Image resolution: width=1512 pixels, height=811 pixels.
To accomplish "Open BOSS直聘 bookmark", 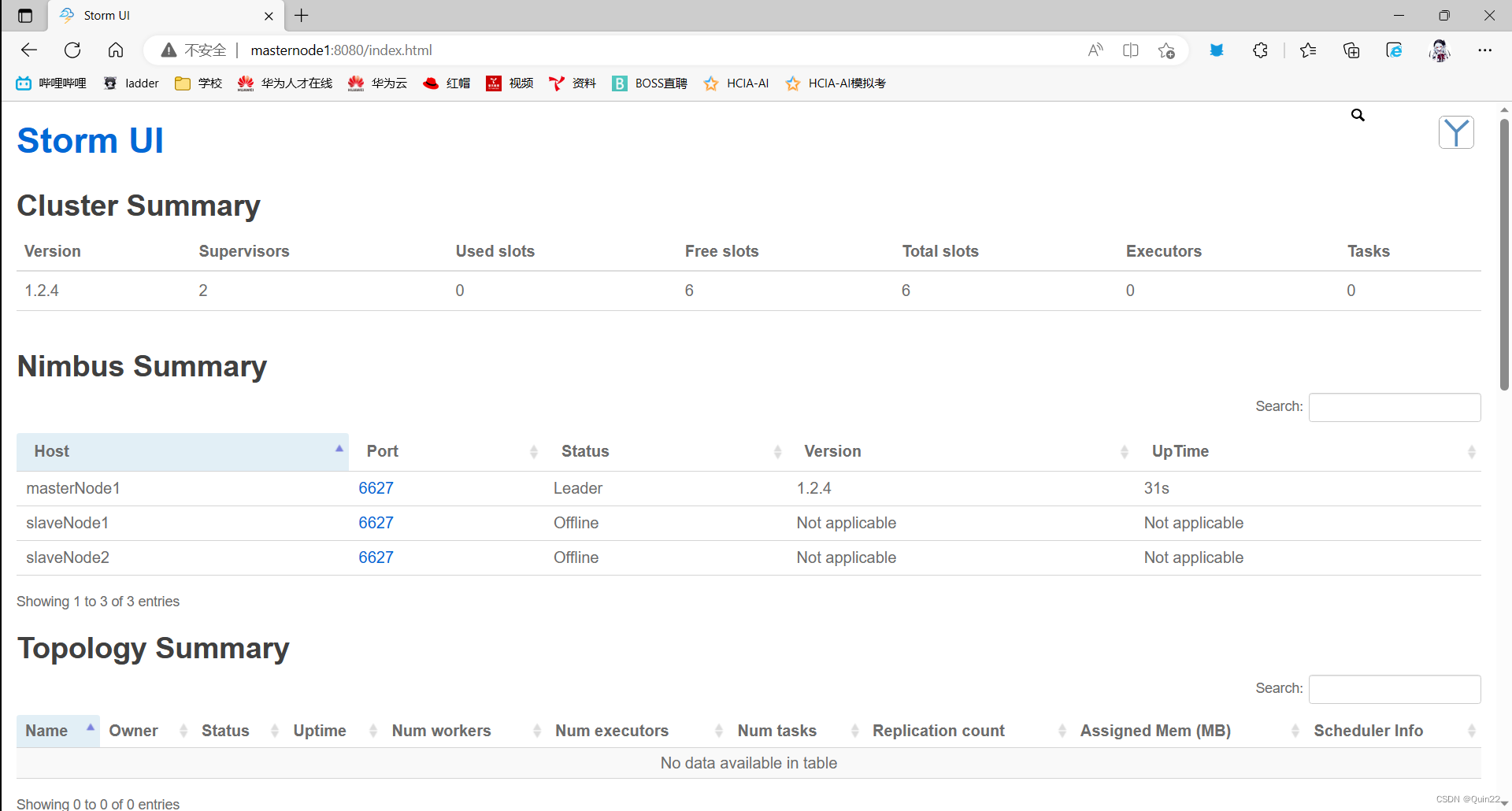I will point(650,83).
